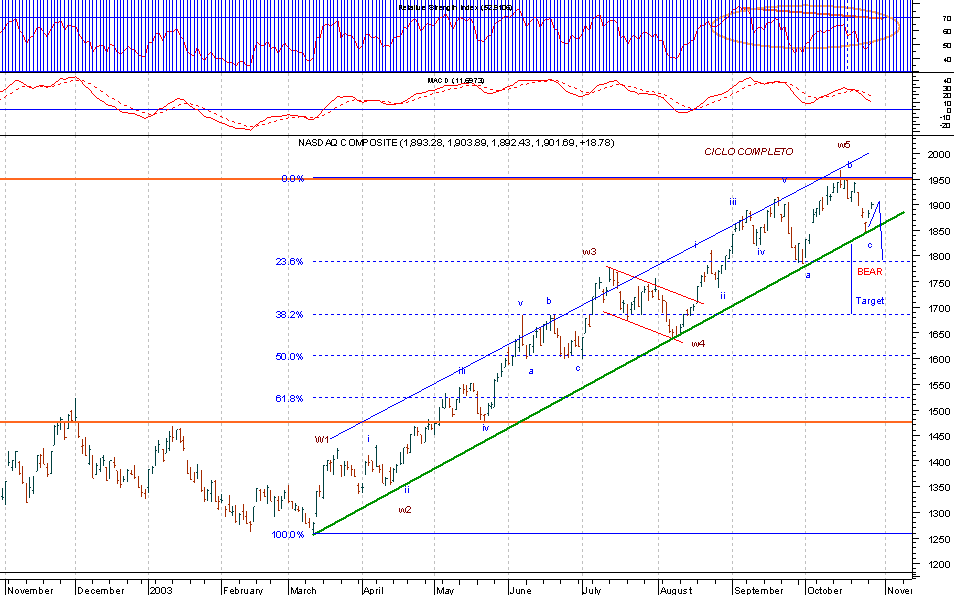Click the 38.2% Fibonacci level label
This screenshot has width=954, height=595.
pos(289,315)
